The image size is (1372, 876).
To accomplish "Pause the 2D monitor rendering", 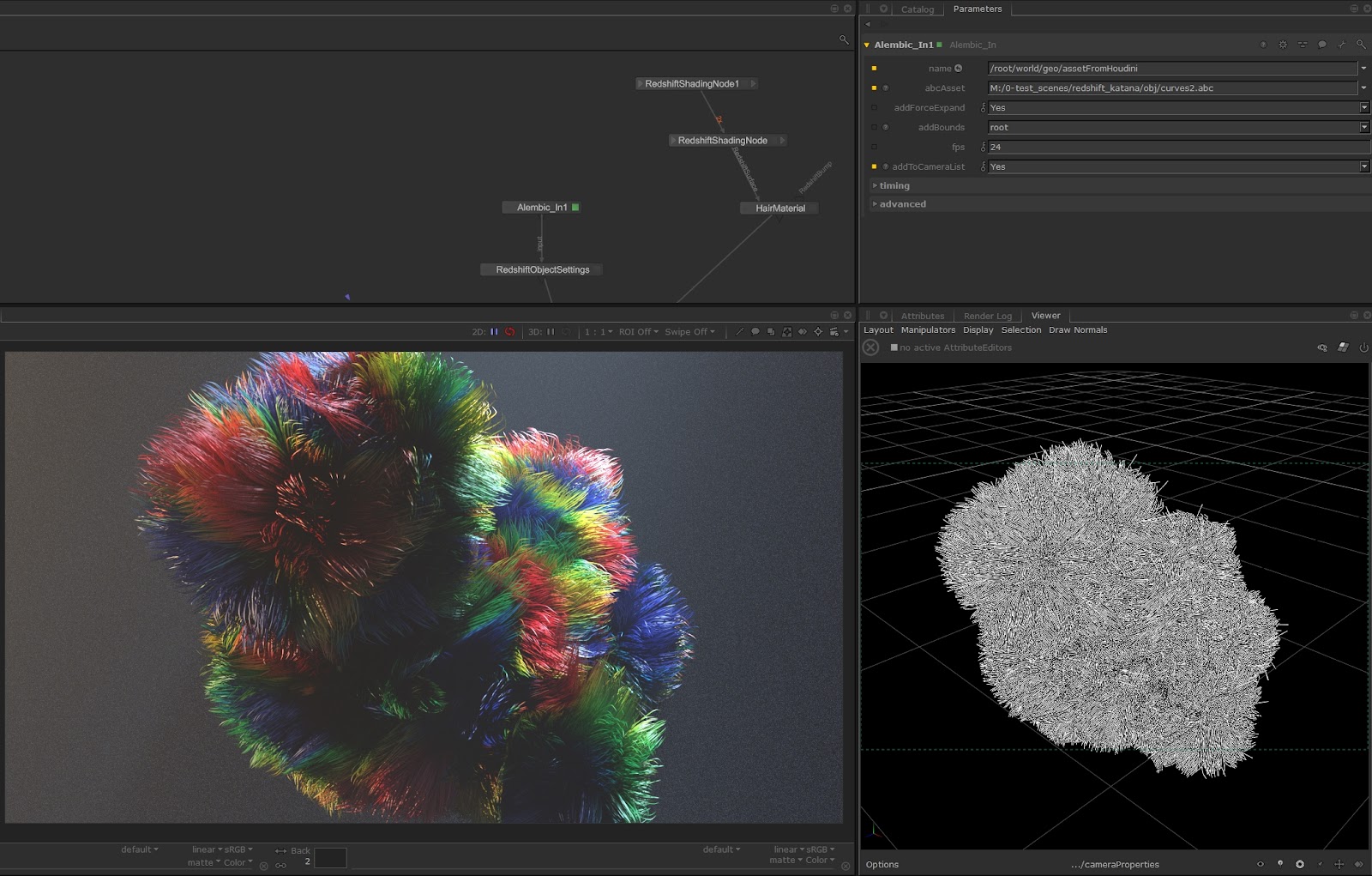I will tap(494, 332).
